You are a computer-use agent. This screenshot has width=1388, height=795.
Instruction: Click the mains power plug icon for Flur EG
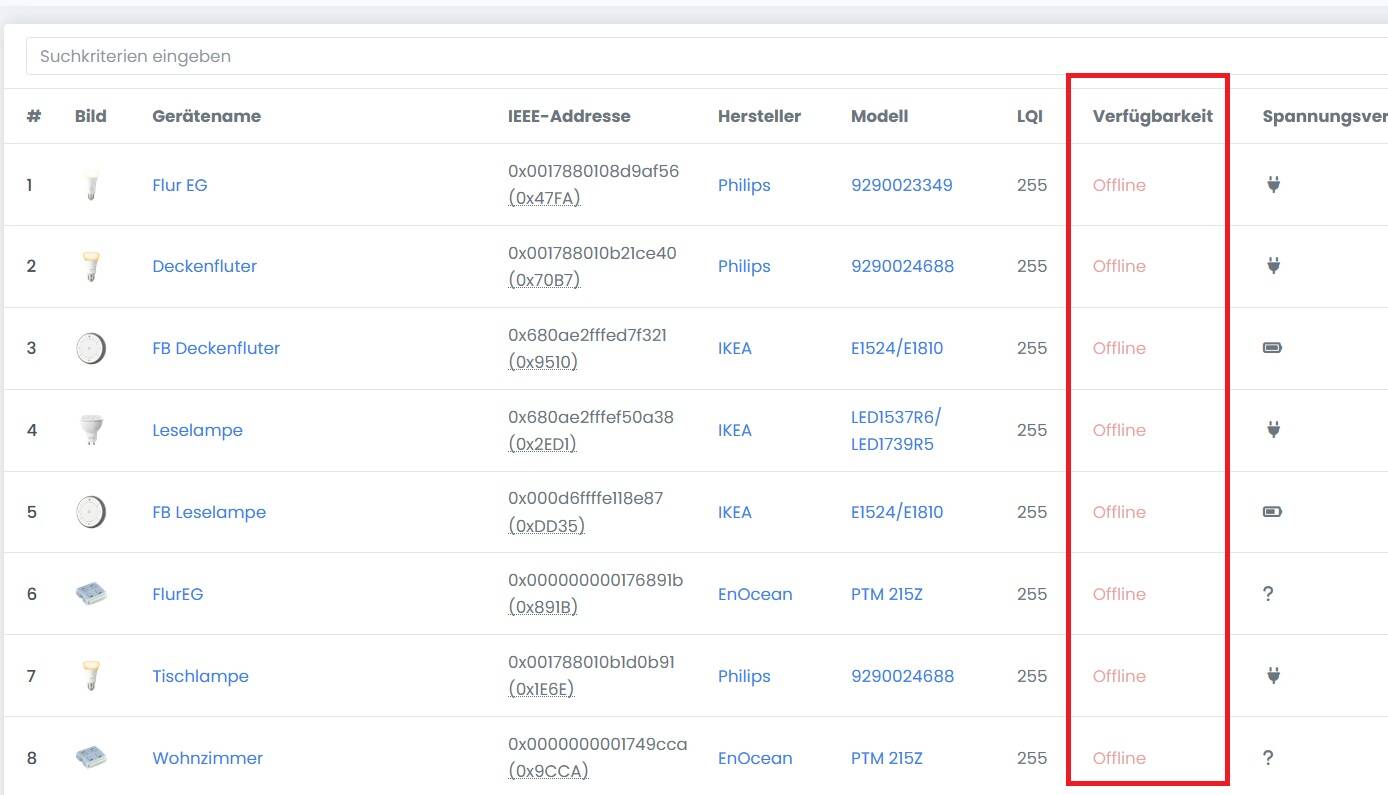pos(1273,185)
